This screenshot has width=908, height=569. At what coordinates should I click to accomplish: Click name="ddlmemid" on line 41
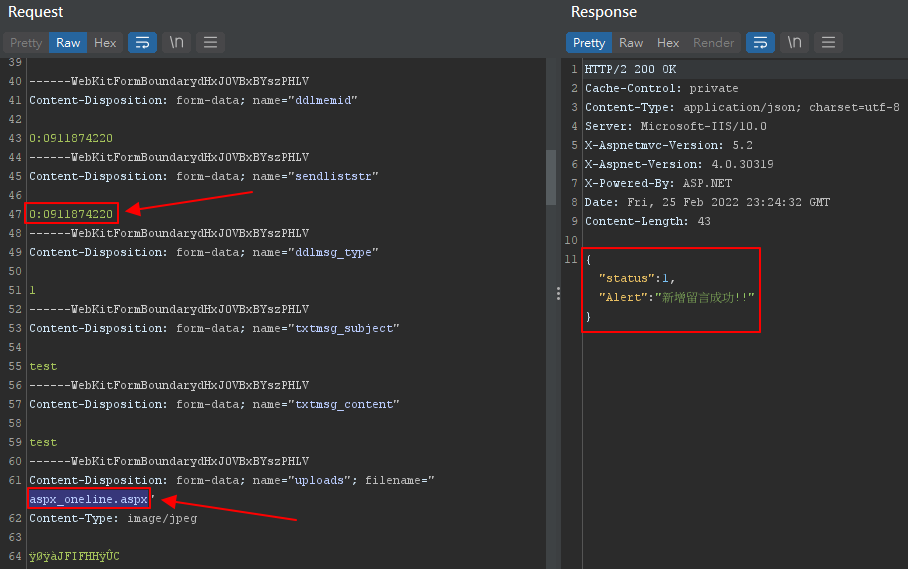coord(305,100)
